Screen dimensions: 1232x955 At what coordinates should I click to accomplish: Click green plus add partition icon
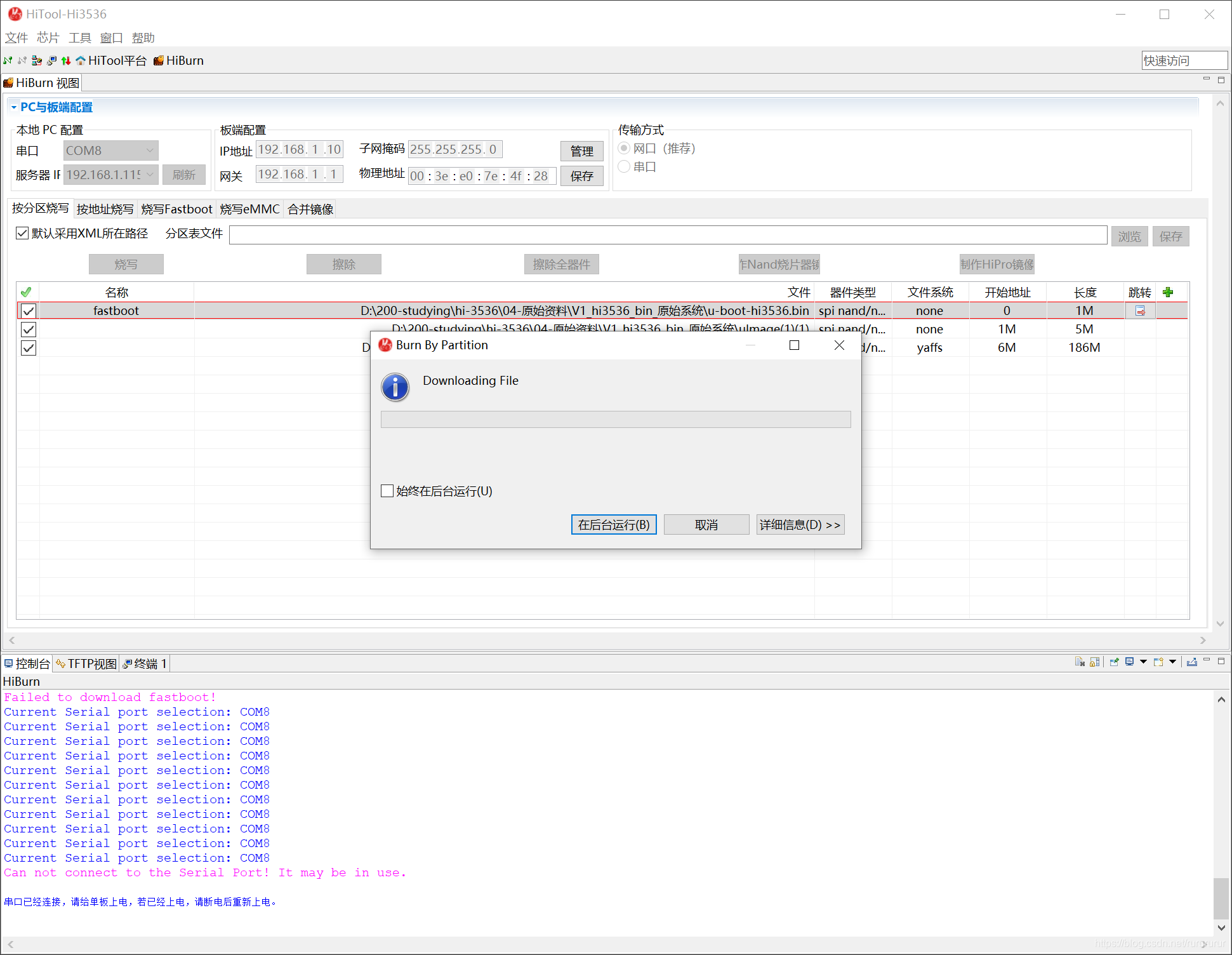coord(1168,292)
